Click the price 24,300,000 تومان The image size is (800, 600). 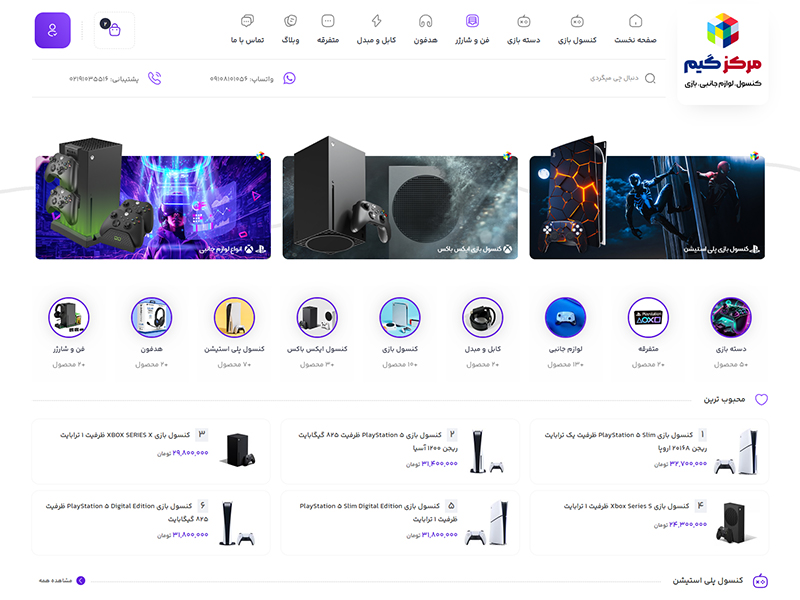click(680, 524)
